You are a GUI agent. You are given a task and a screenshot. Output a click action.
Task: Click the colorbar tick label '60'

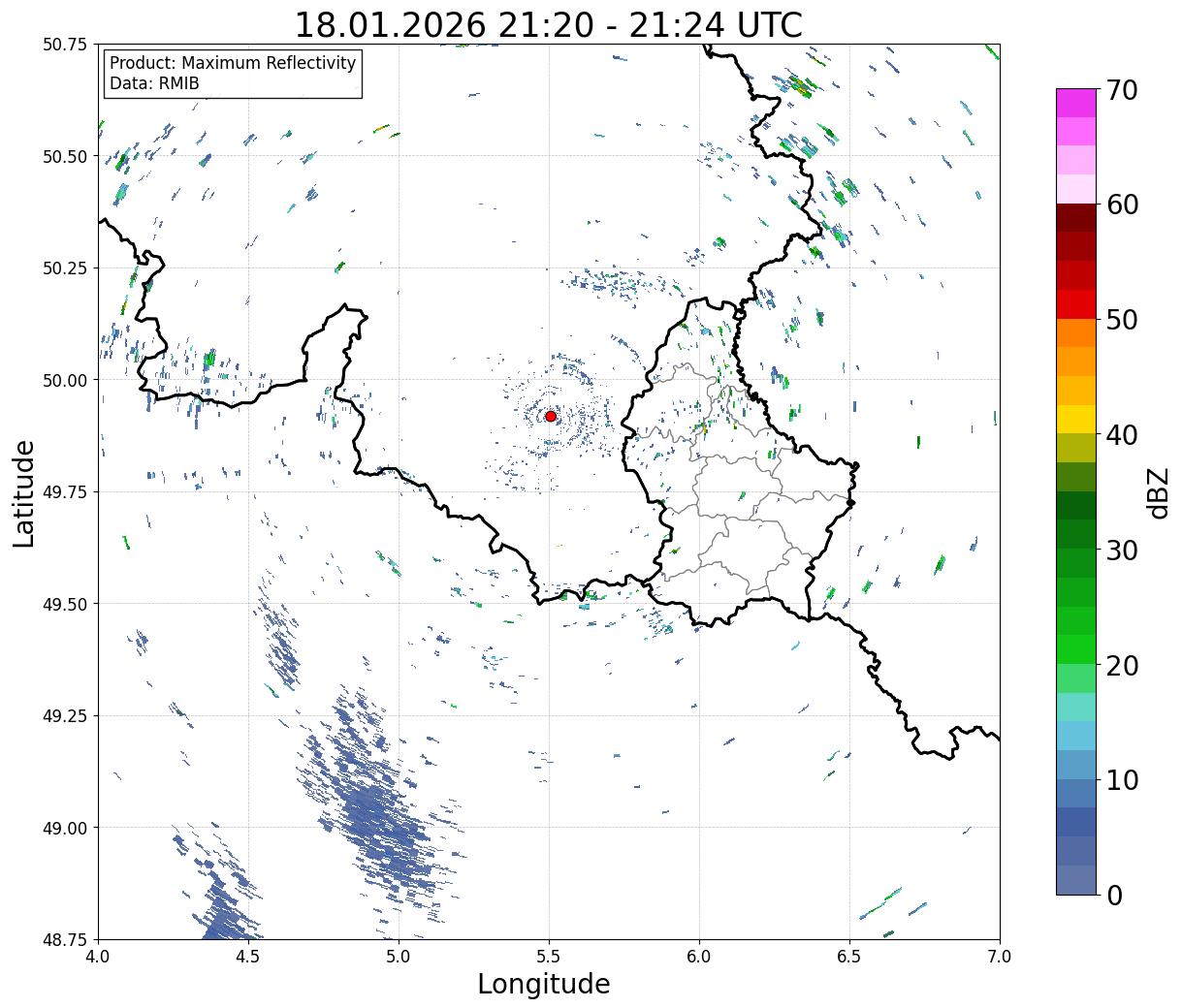coord(1121,205)
